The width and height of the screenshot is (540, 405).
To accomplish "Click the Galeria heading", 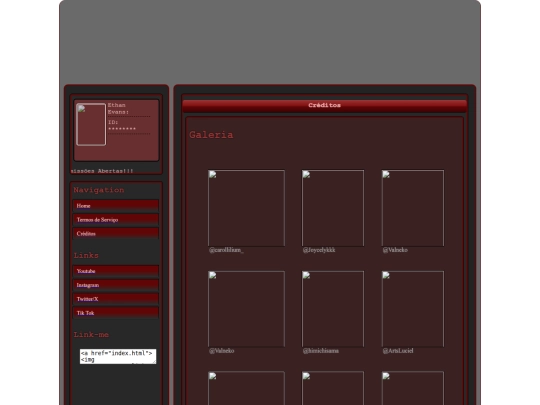I will [x=211, y=135].
